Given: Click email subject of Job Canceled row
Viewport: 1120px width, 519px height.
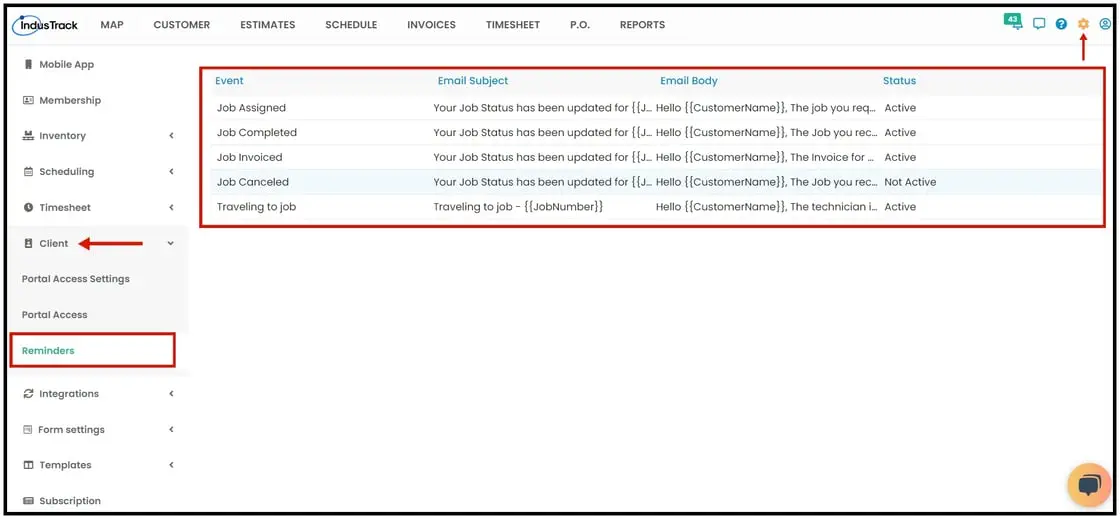Looking at the screenshot, I should coord(543,182).
